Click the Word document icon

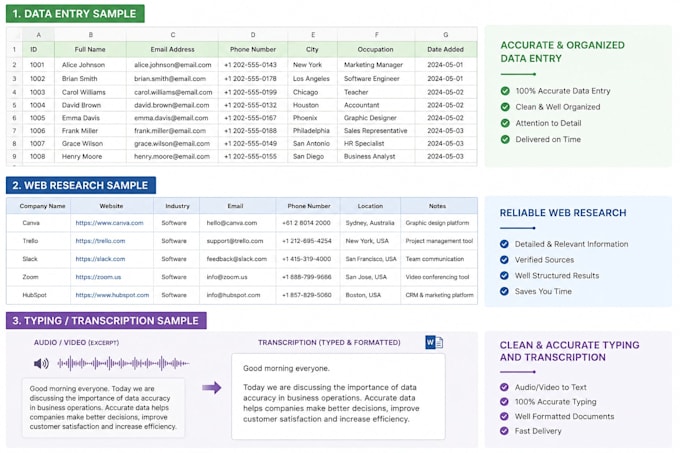434,342
